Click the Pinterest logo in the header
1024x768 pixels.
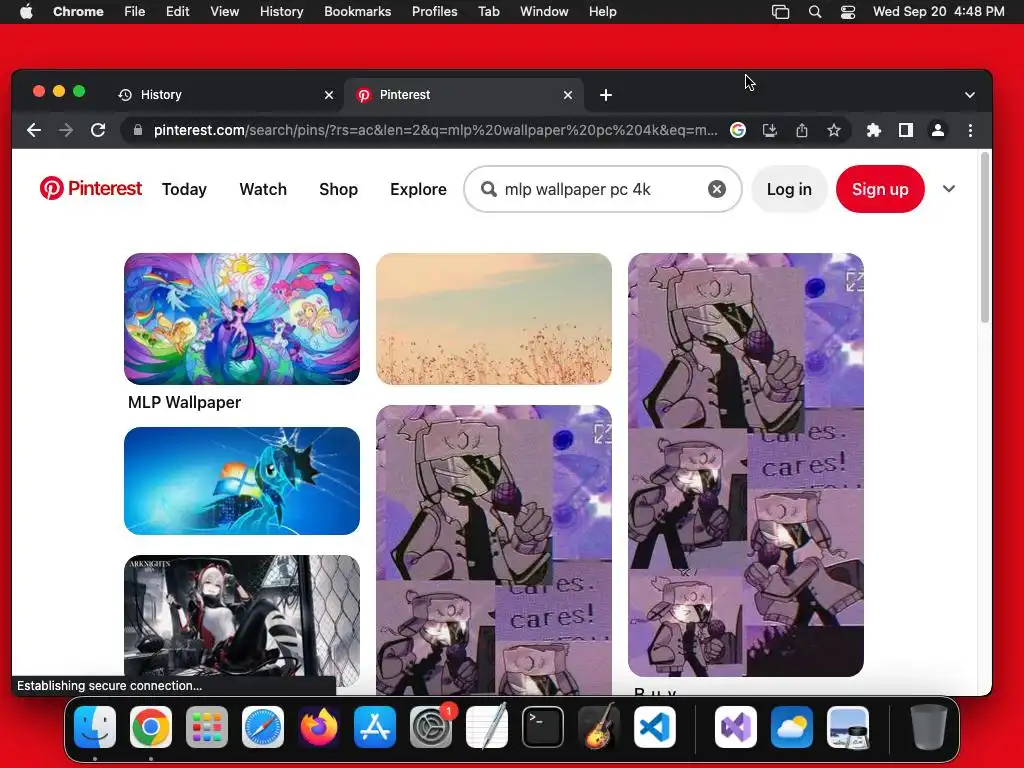pos(91,189)
